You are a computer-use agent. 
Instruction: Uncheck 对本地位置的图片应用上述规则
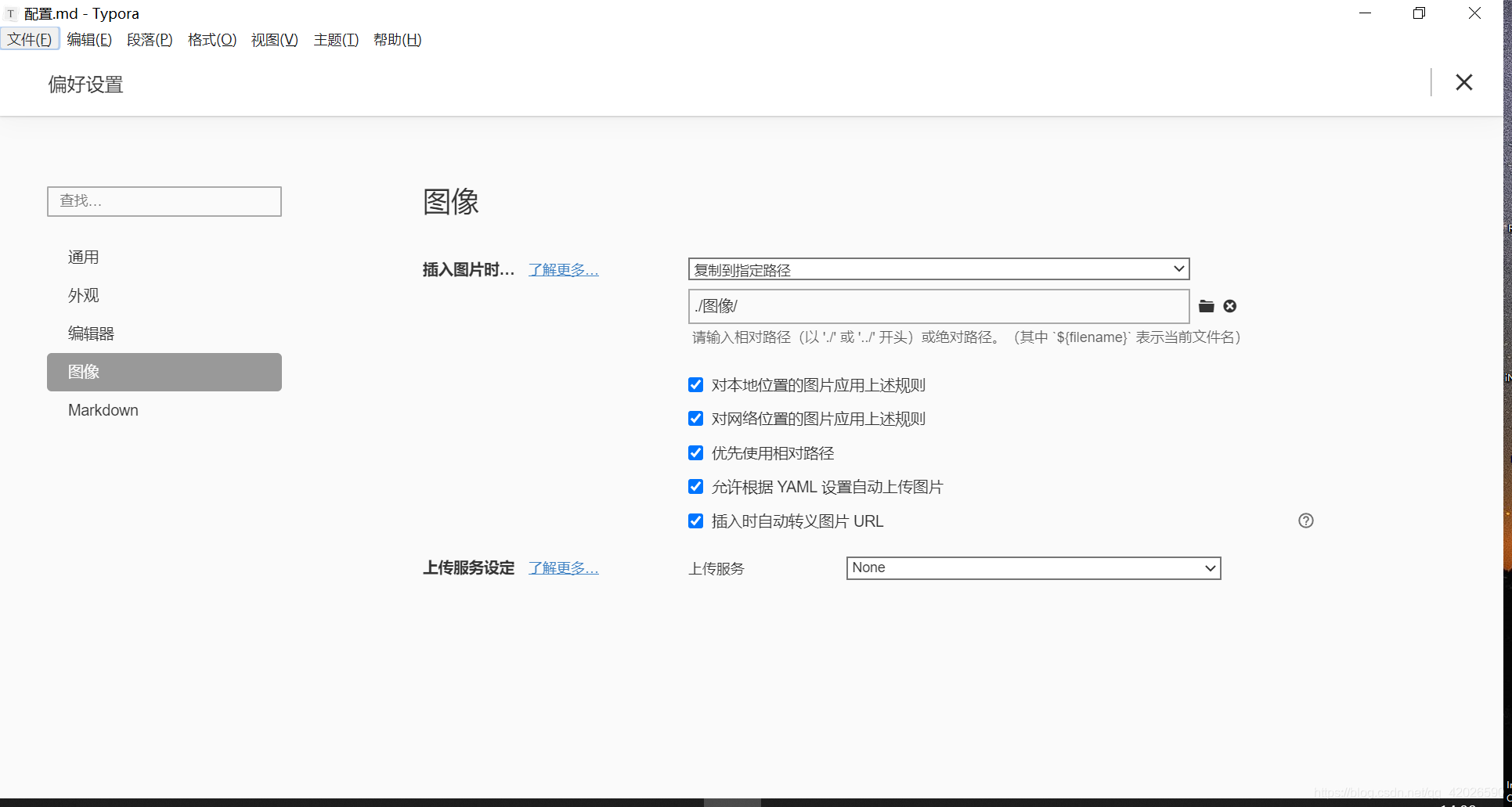[x=695, y=384]
